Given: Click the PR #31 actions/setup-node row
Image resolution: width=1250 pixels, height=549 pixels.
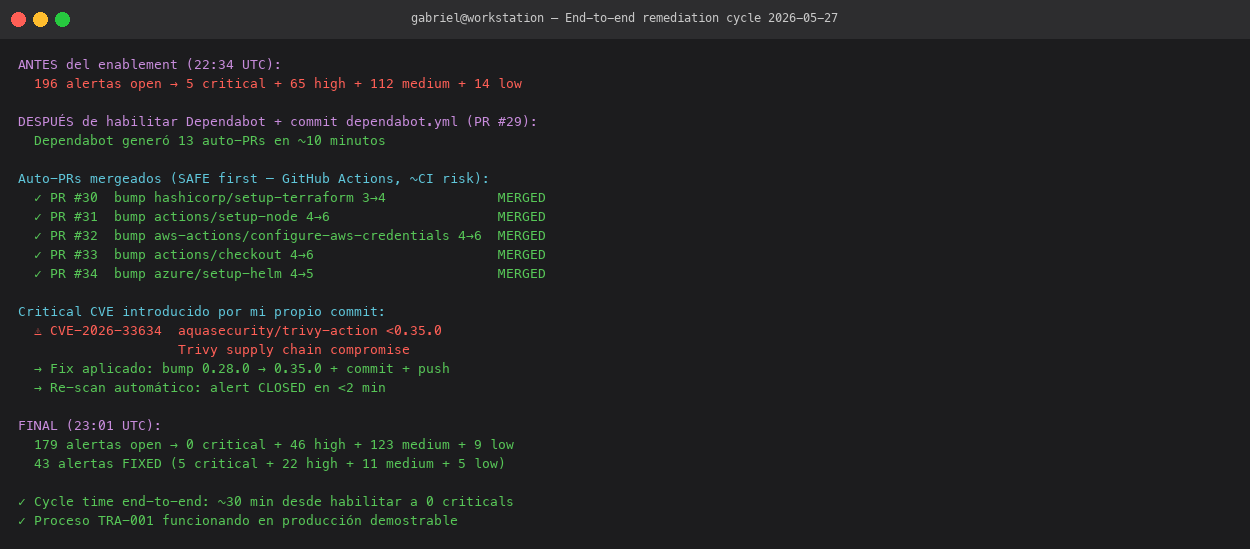Looking at the screenshot, I should tap(290, 217).
